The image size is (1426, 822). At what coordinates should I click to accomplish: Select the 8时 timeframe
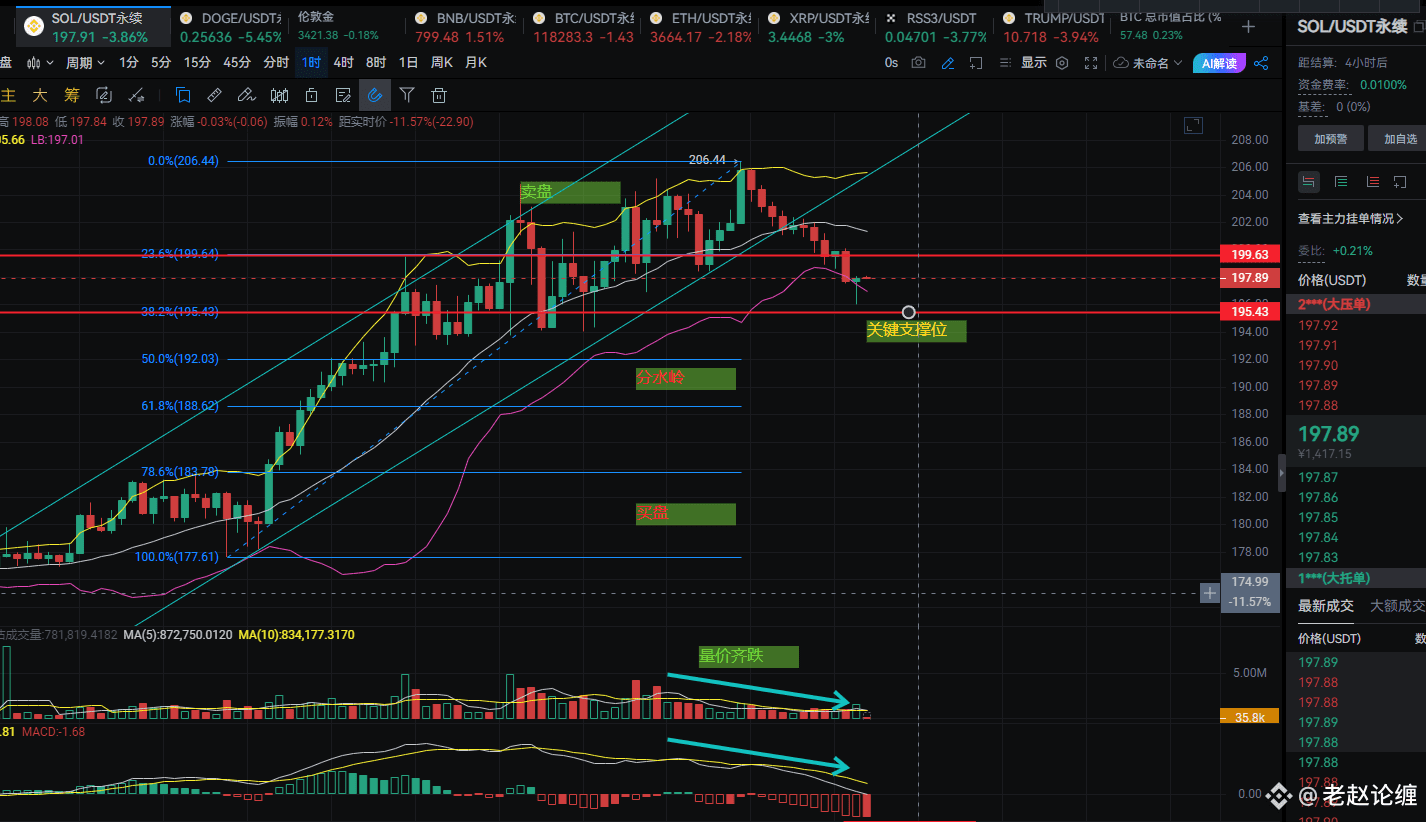point(376,63)
